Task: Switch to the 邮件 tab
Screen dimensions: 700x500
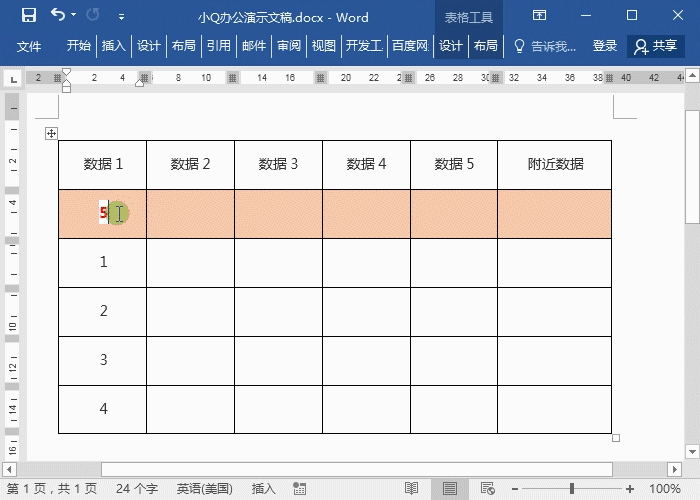Action: 254,46
